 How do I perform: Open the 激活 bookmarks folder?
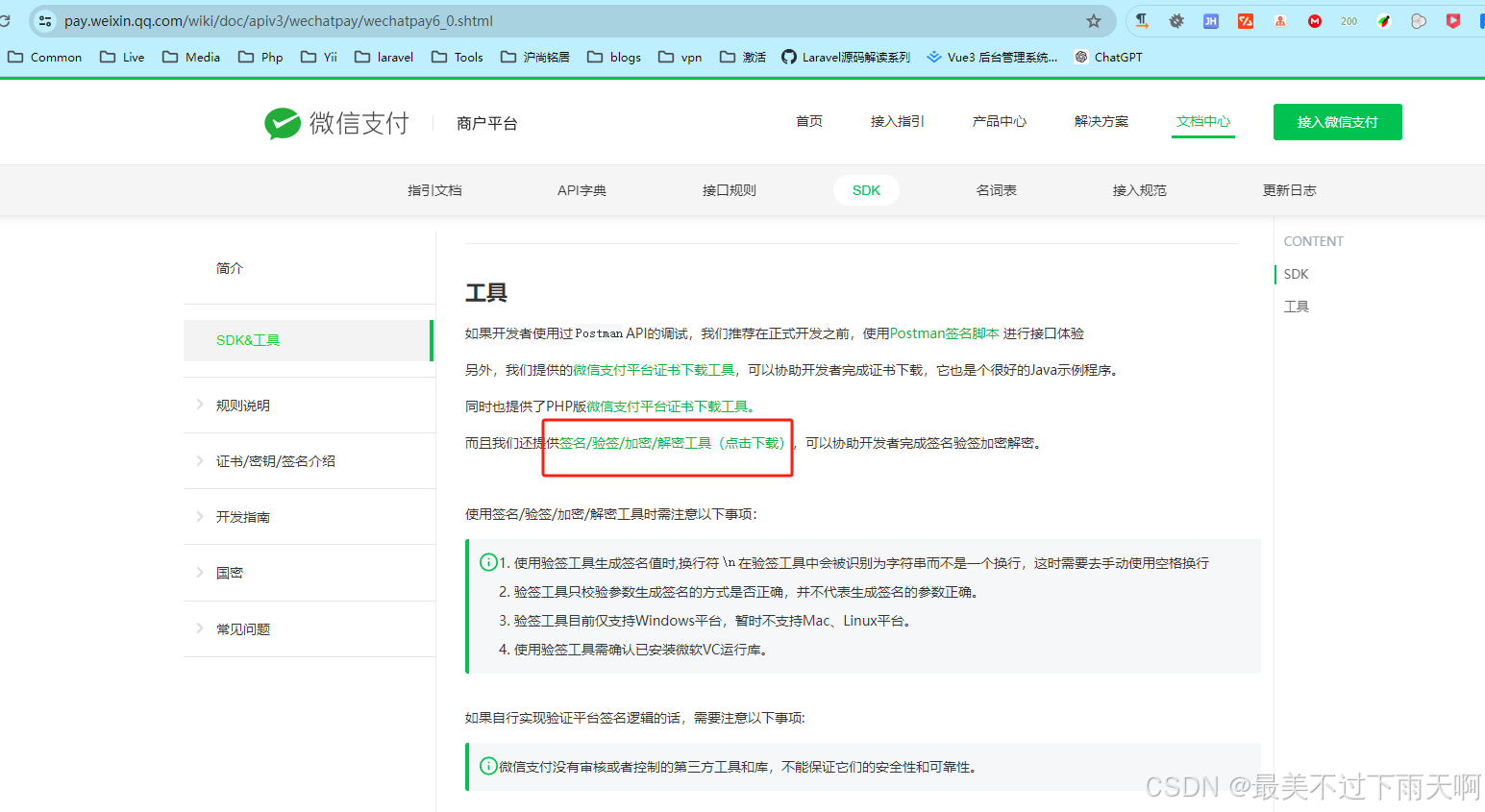point(743,58)
